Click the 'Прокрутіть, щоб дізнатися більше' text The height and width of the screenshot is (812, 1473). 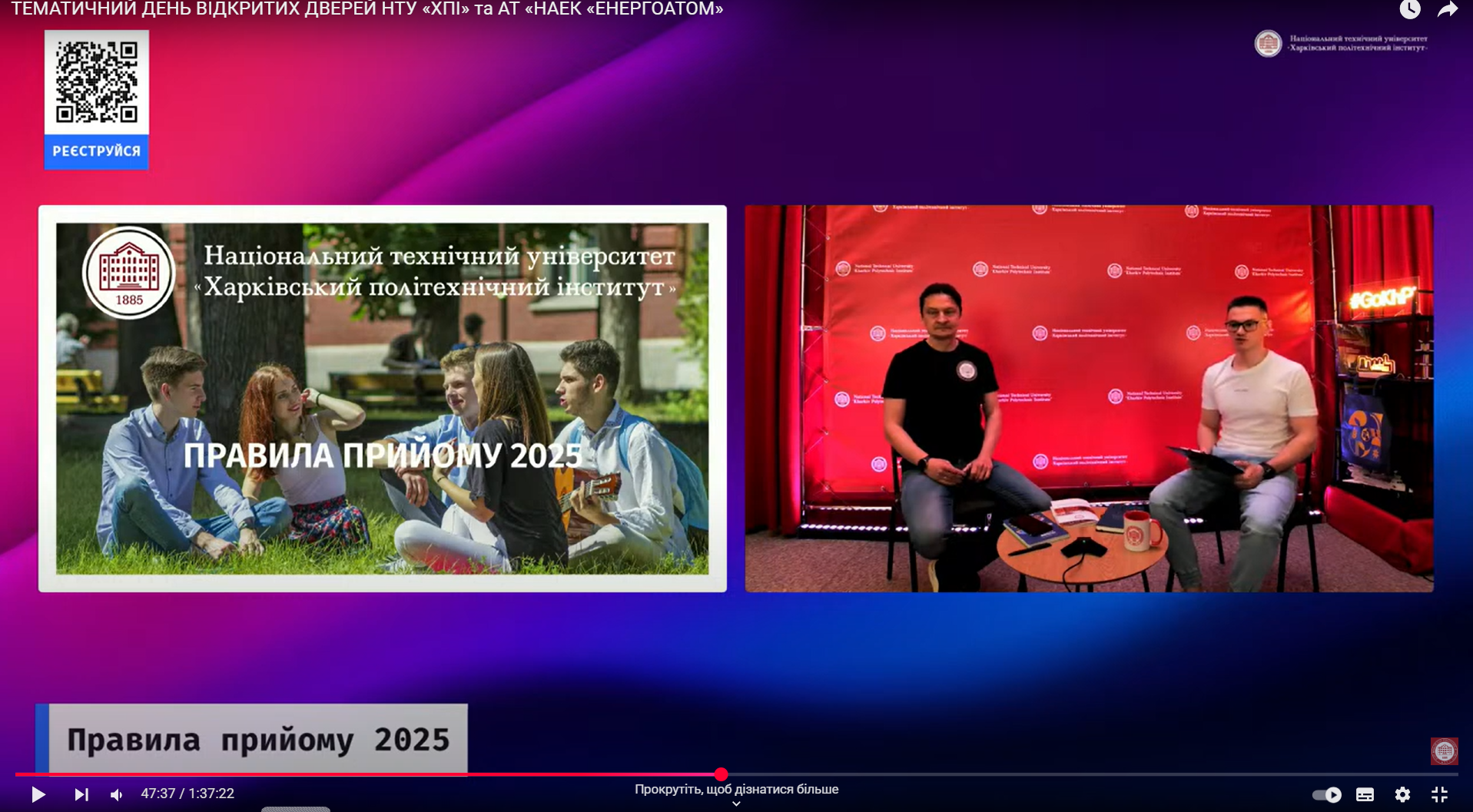pos(736,789)
